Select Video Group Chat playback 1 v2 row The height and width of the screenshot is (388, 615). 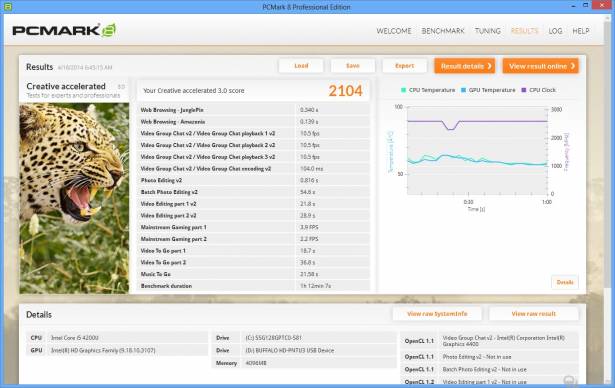(x=253, y=133)
